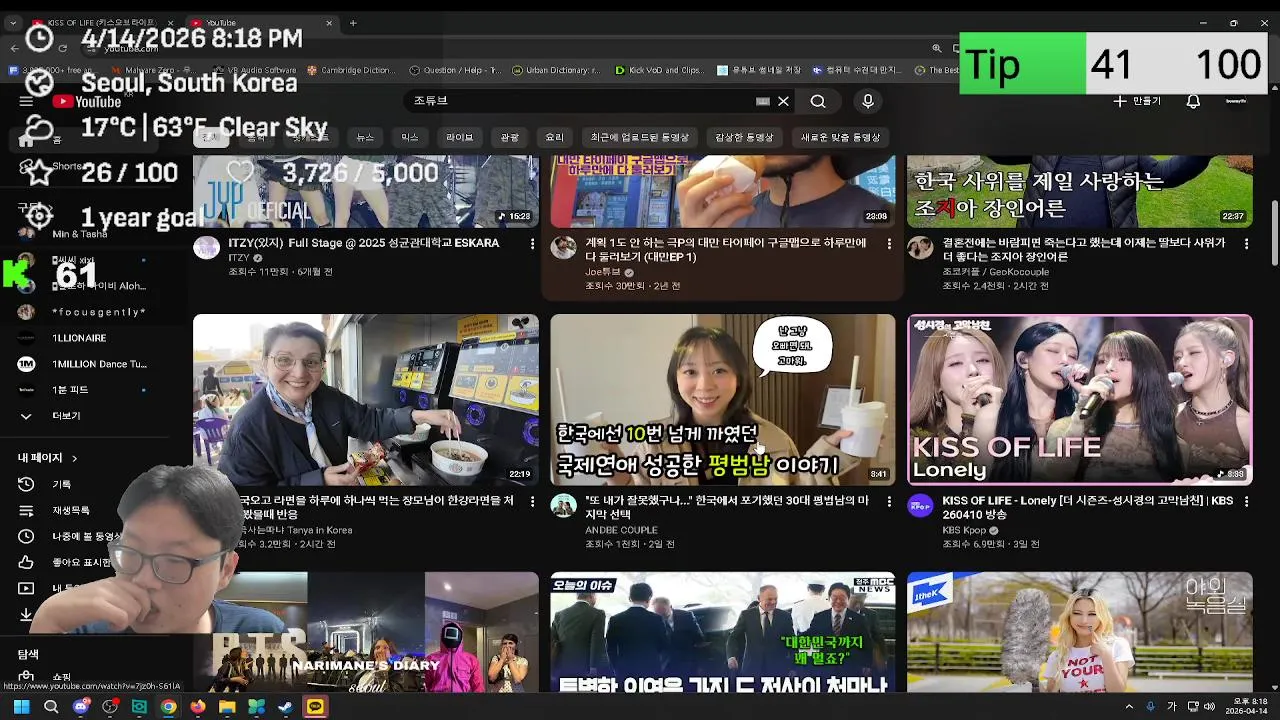Viewport: 1280px width, 720px height.
Task: Select the 믹스 filter chip
Action: (410, 137)
